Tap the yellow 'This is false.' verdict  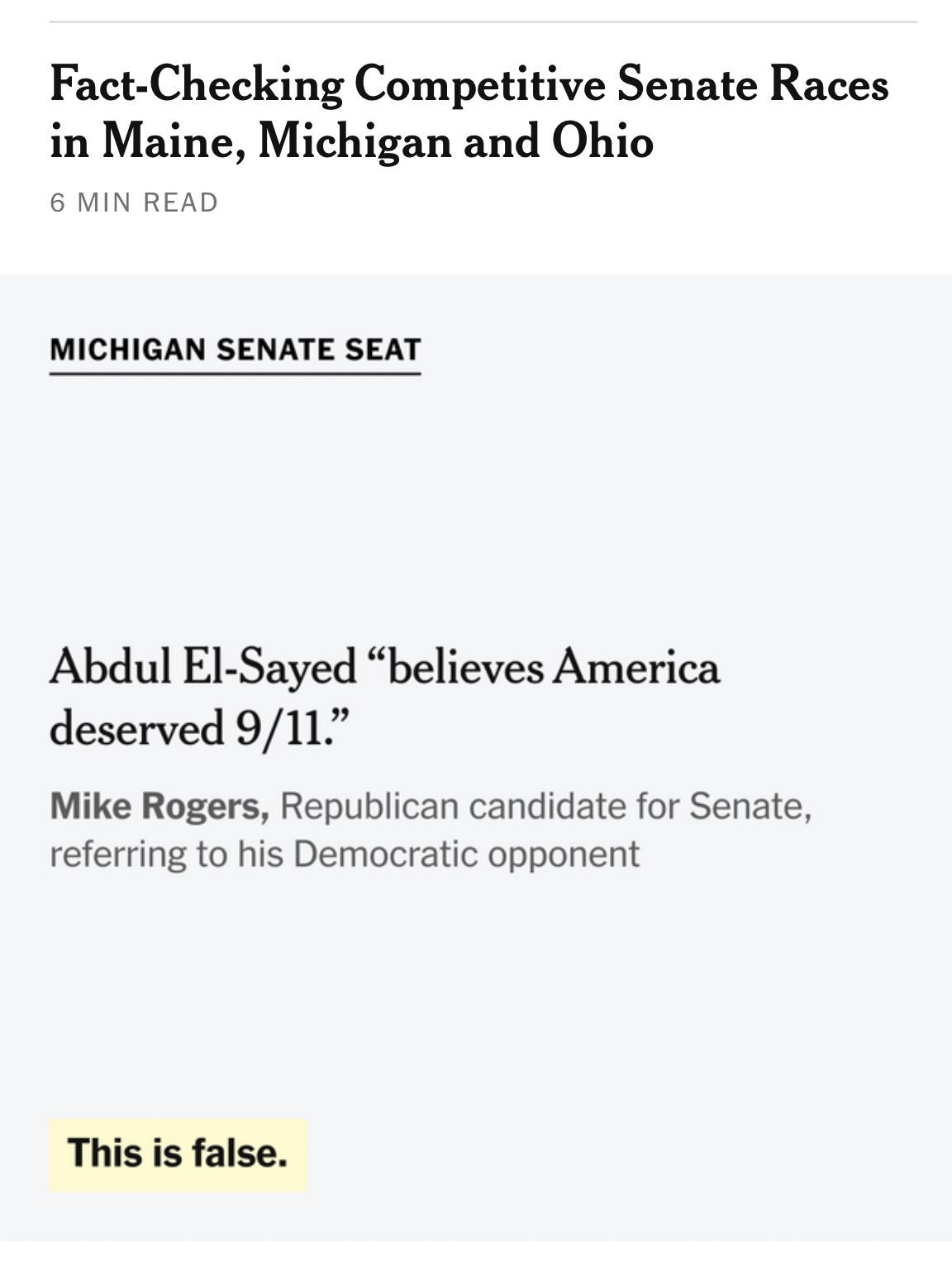178,1154
